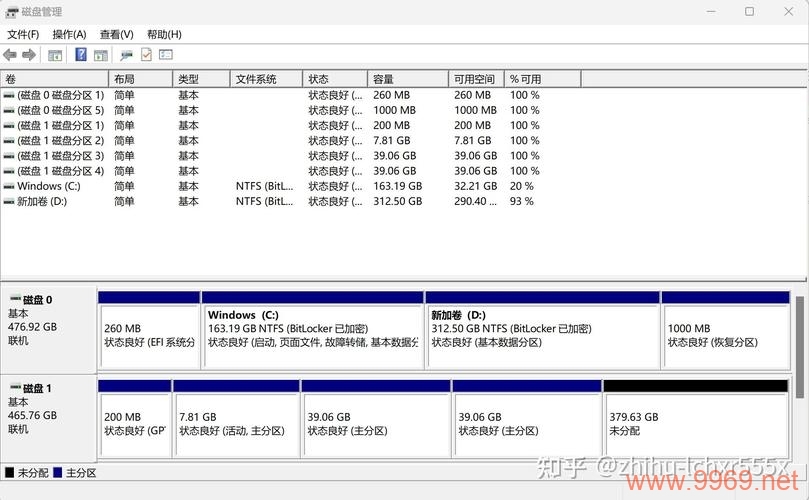Sort by the 布局 column header
Image resolution: width=809 pixels, height=500 pixels.
click(140, 79)
